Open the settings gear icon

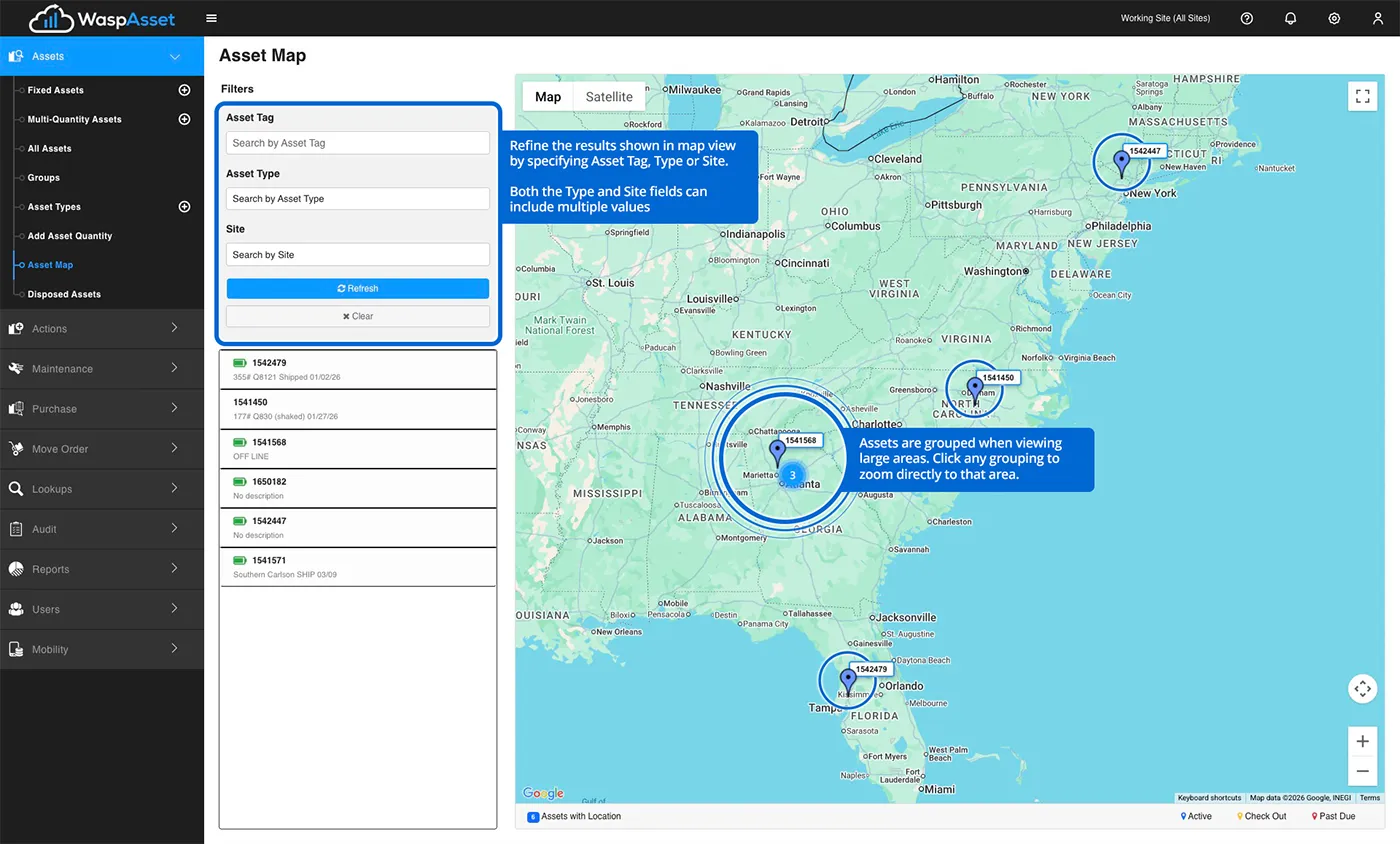pos(1334,18)
